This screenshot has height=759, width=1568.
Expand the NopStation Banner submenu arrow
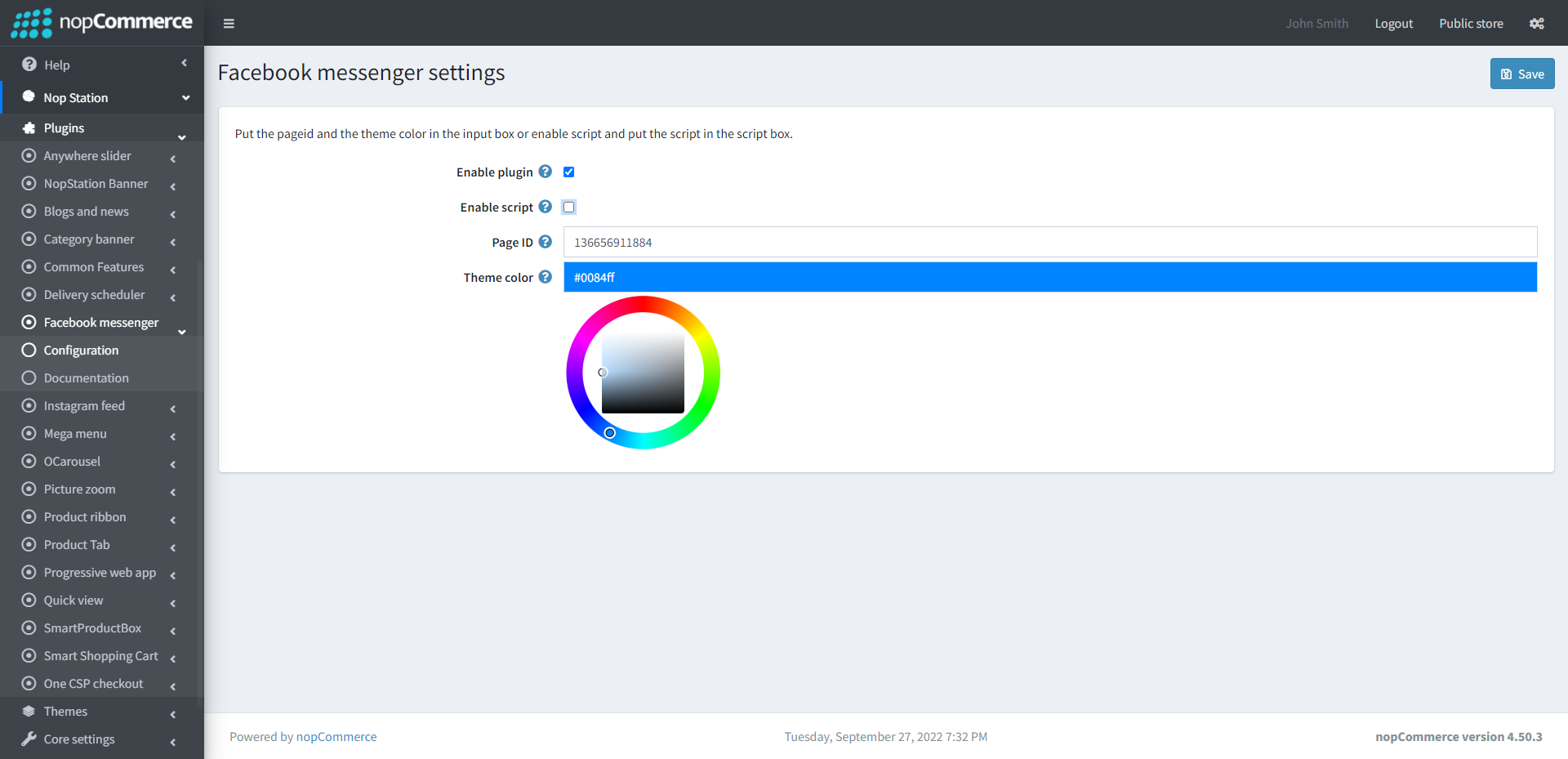[173, 187]
